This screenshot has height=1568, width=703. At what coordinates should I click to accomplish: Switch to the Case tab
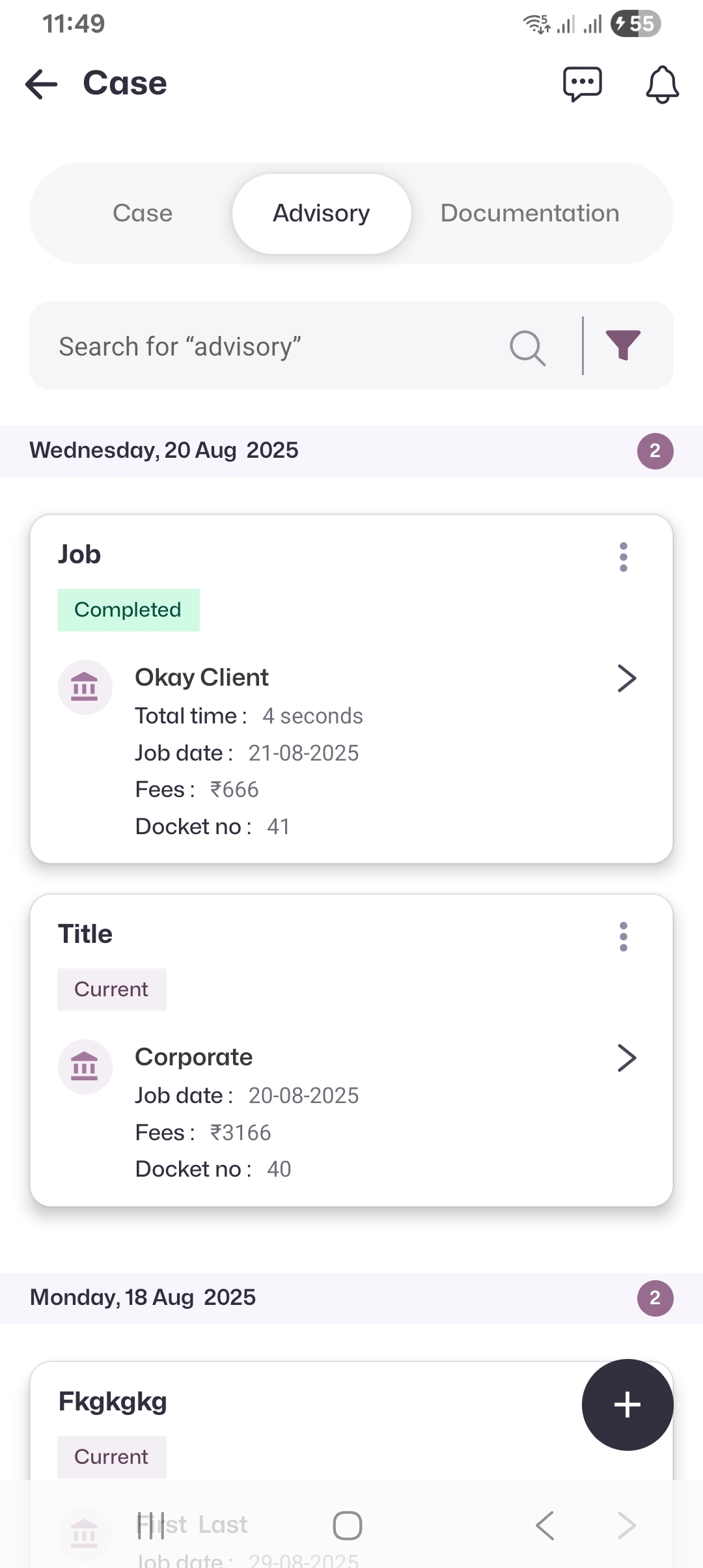point(143,214)
